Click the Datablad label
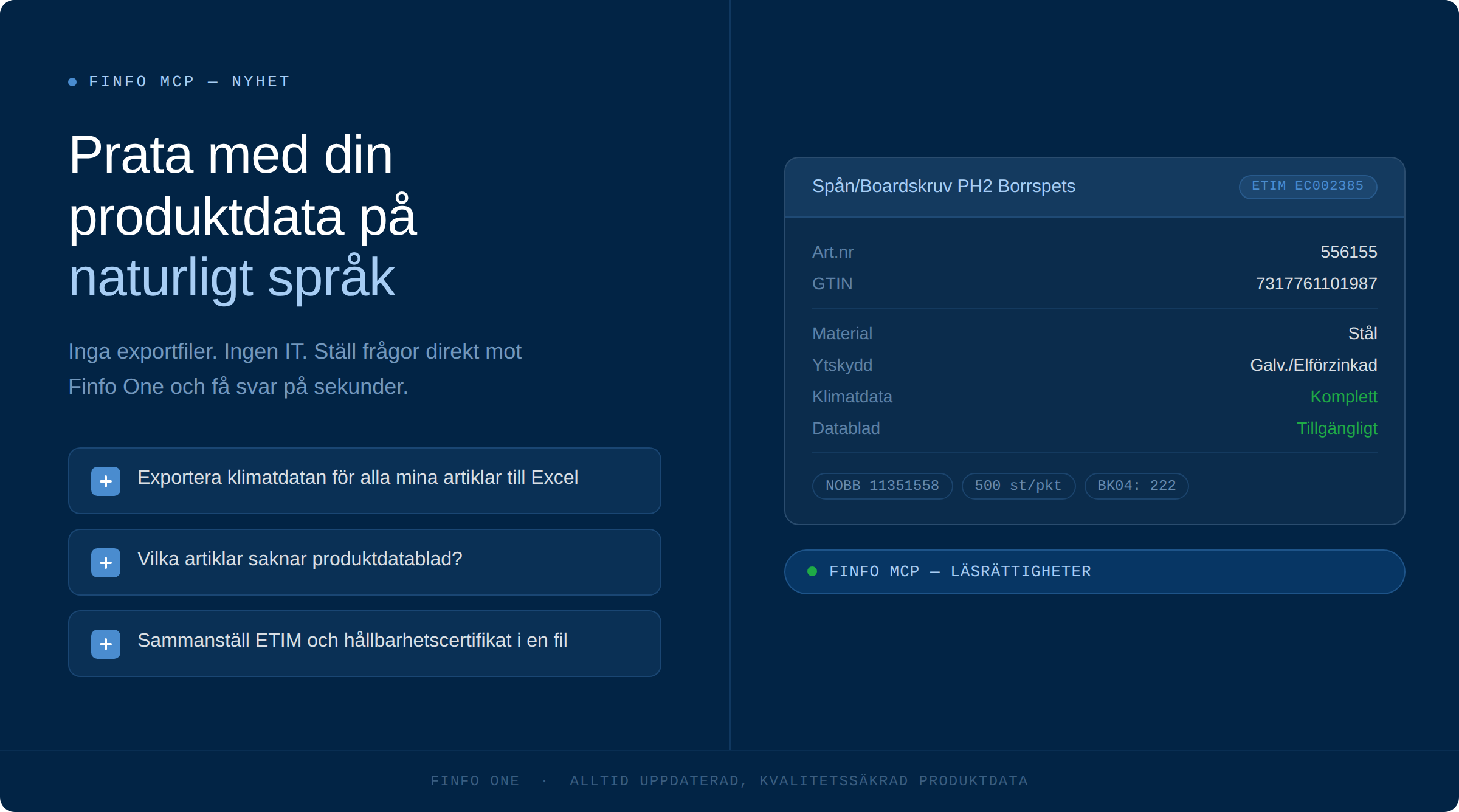 point(846,428)
